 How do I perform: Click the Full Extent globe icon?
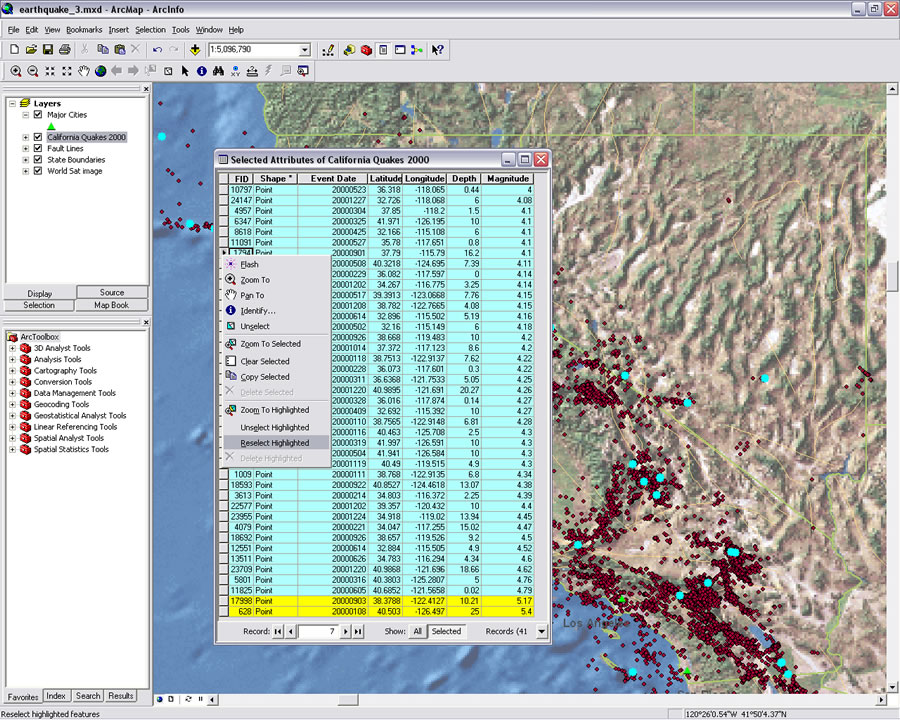[101, 71]
